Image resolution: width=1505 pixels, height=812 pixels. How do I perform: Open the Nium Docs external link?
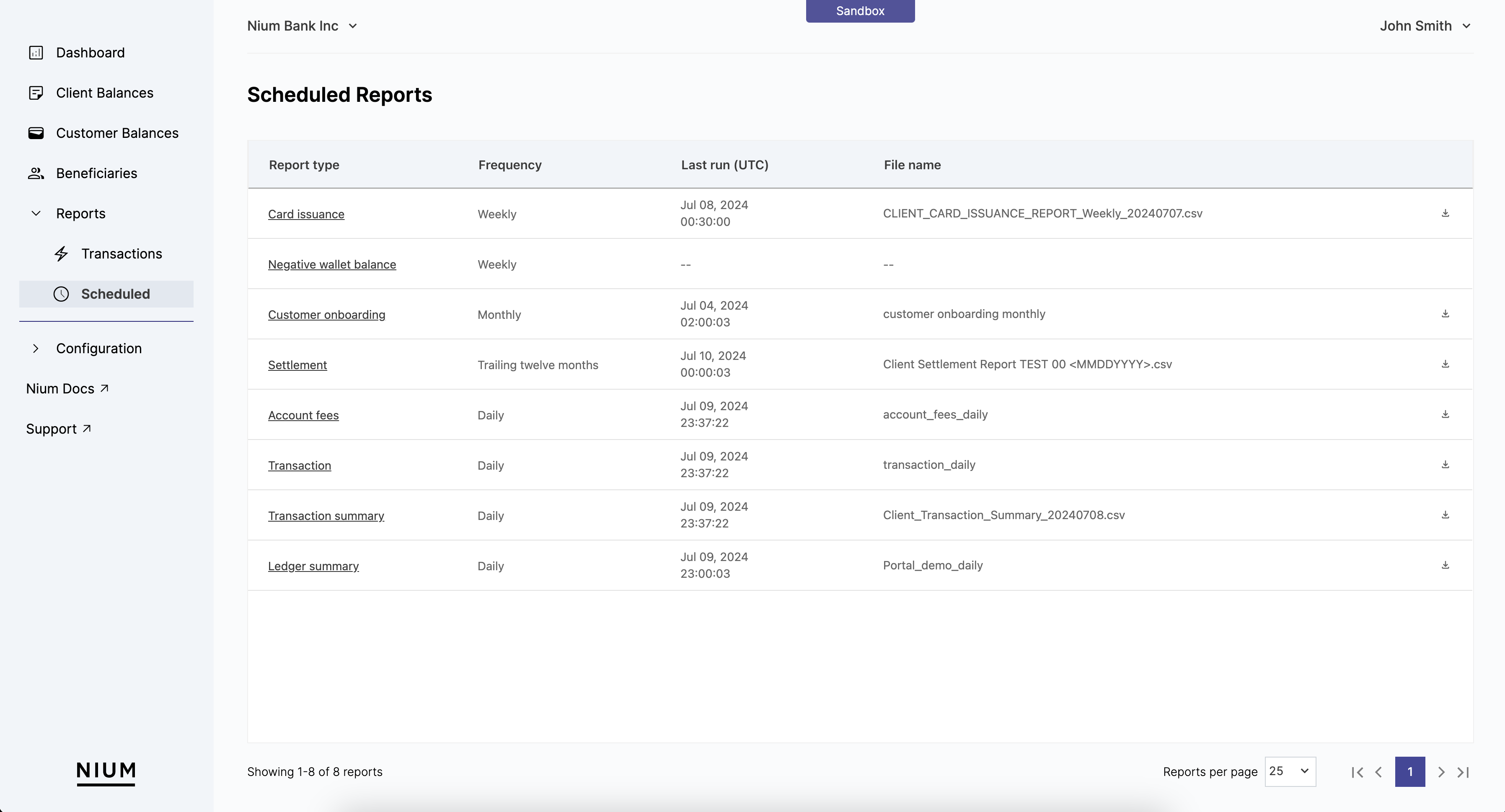point(67,388)
